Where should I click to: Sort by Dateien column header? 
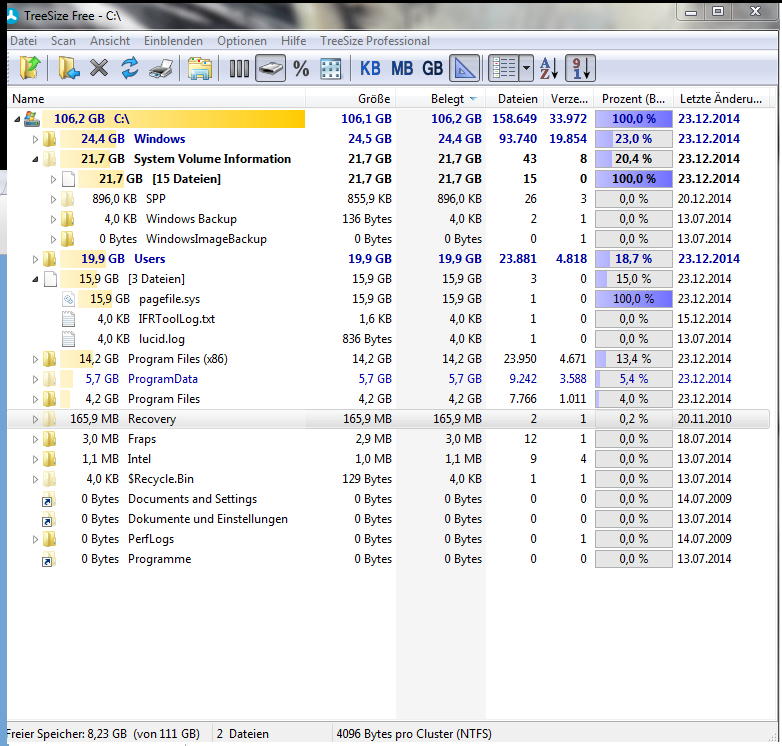tap(515, 99)
